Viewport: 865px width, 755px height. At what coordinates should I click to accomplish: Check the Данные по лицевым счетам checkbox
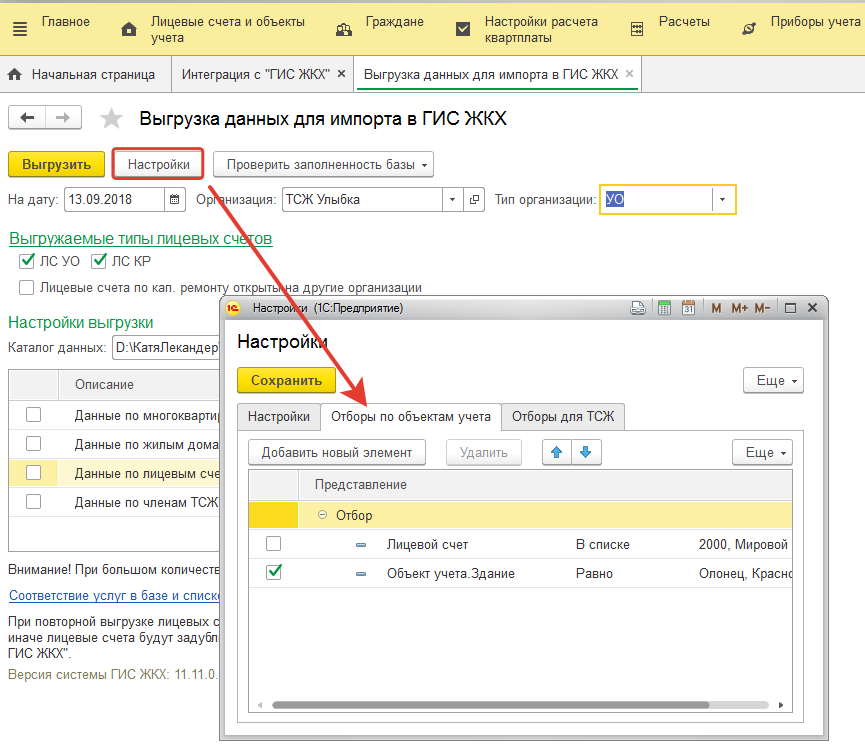point(34,473)
